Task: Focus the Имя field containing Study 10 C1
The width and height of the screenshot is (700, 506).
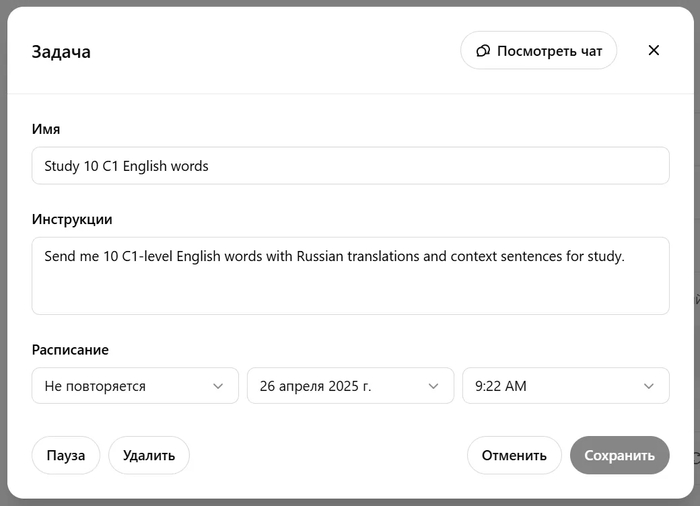Action: tap(350, 166)
